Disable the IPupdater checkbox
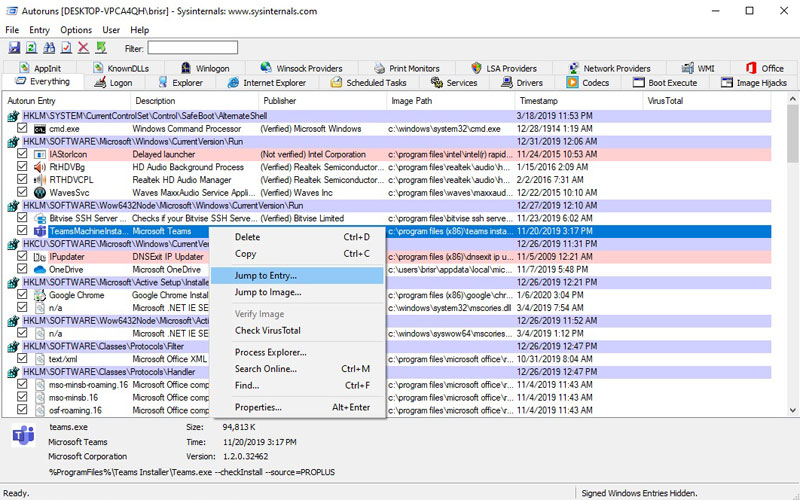This screenshot has height=500, width=800. (x=22, y=256)
